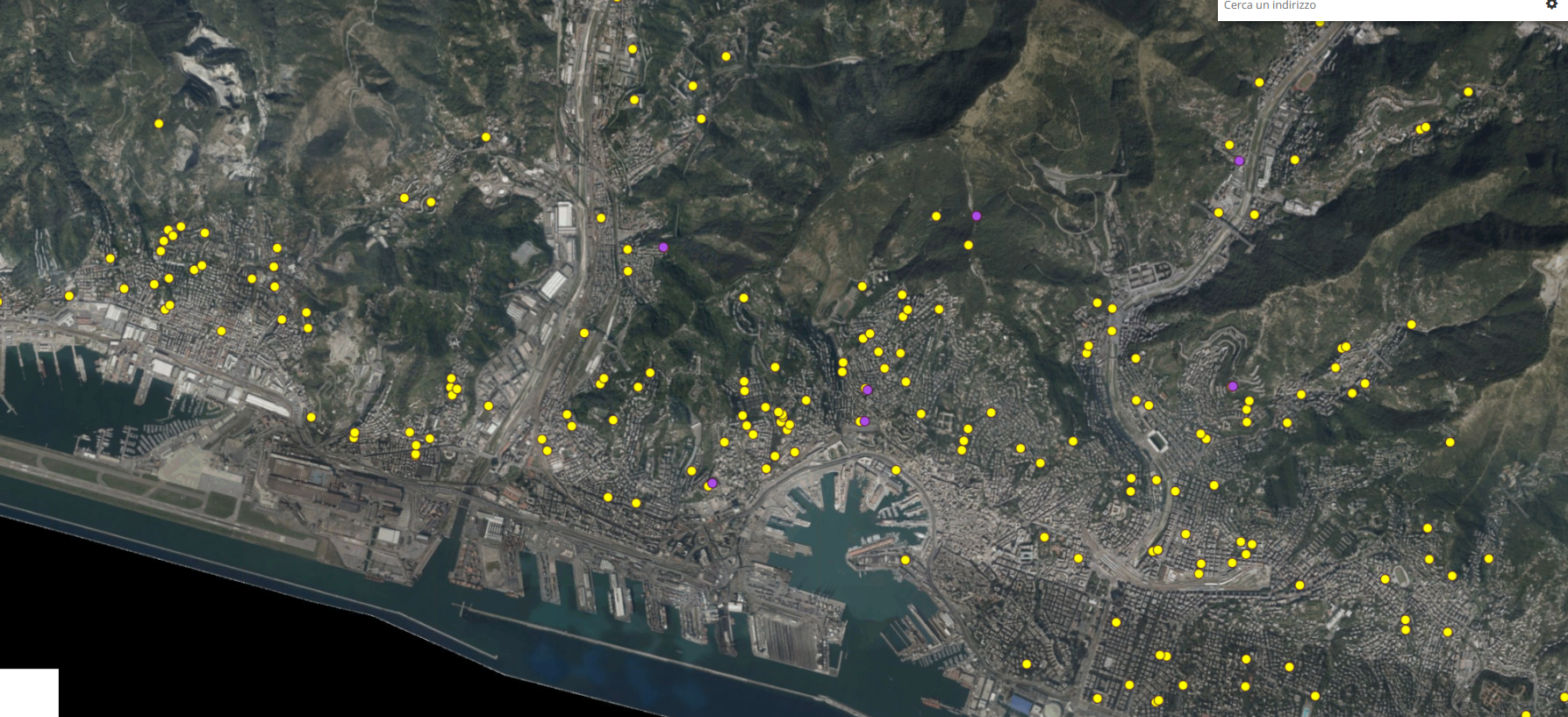Image resolution: width=1568 pixels, height=717 pixels.
Task: Select topmost-right yellow marker below gear icon
Action: tap(1468, 92)
